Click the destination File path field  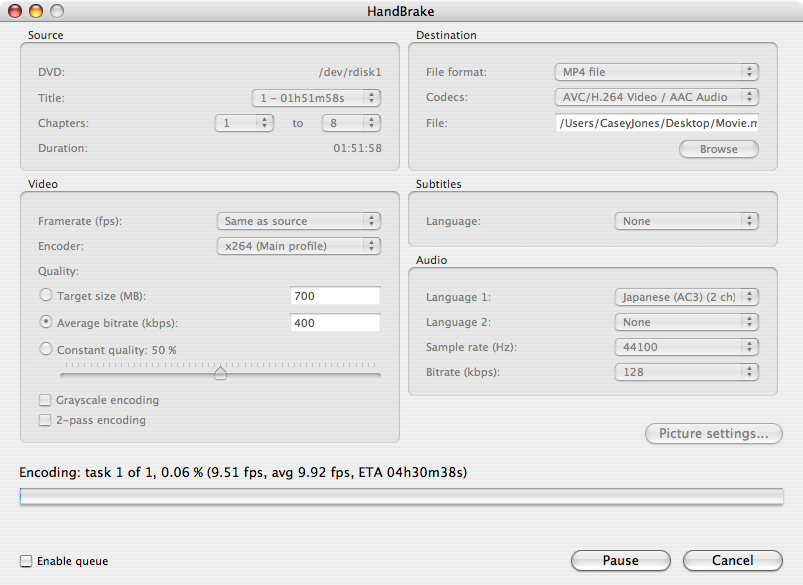tap(657, 123)
